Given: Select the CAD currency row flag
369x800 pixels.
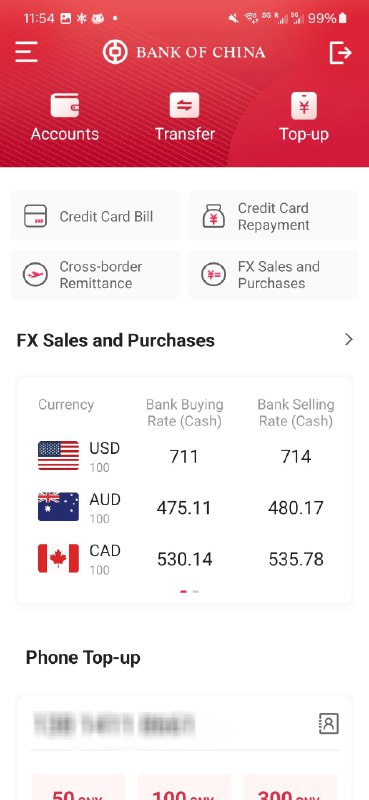Looking at the screenshot, I should (59, 558).
